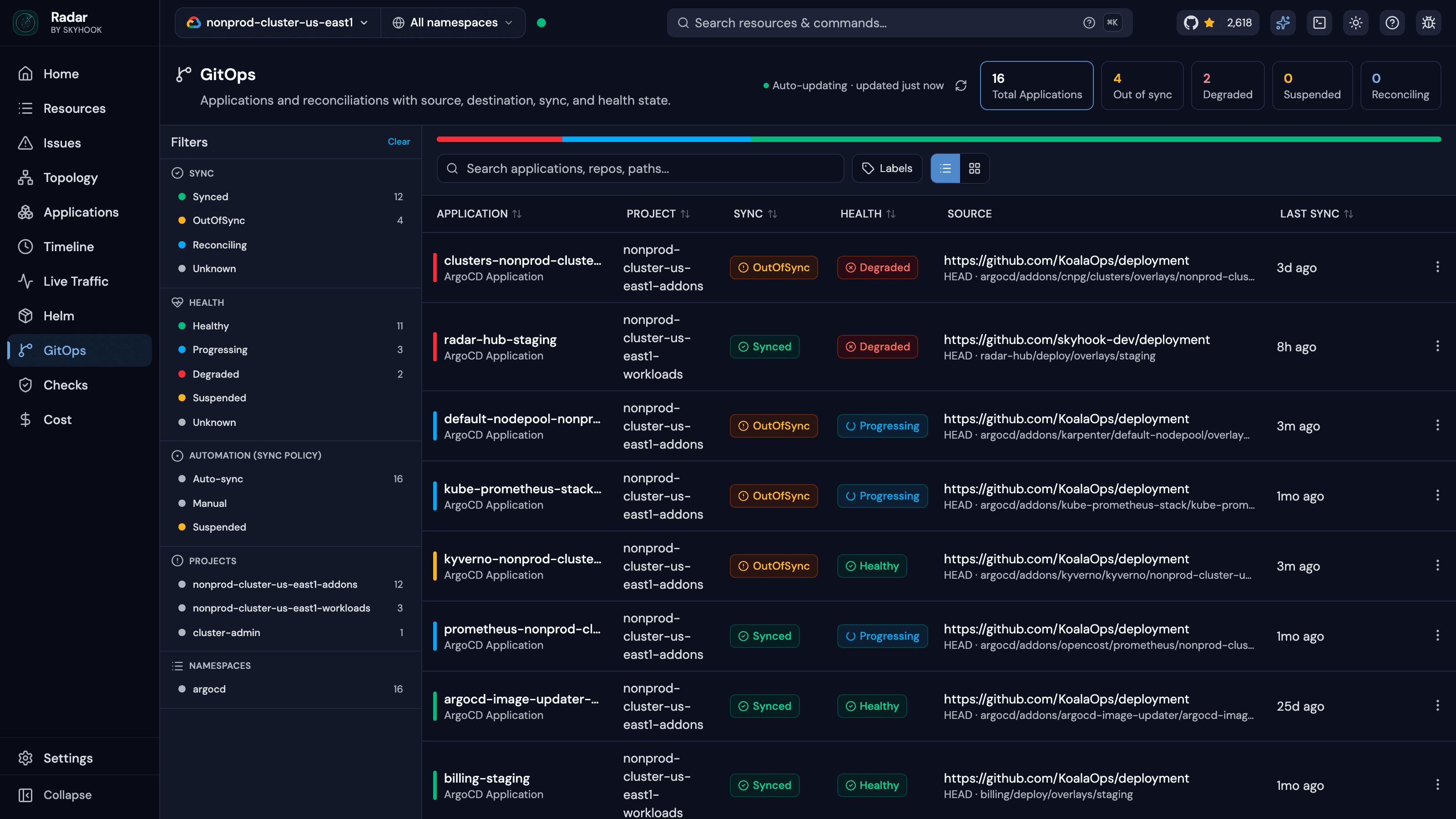Open Cost in sidebar
Viewport: 1456px width, 819px height.
point(80,420)
